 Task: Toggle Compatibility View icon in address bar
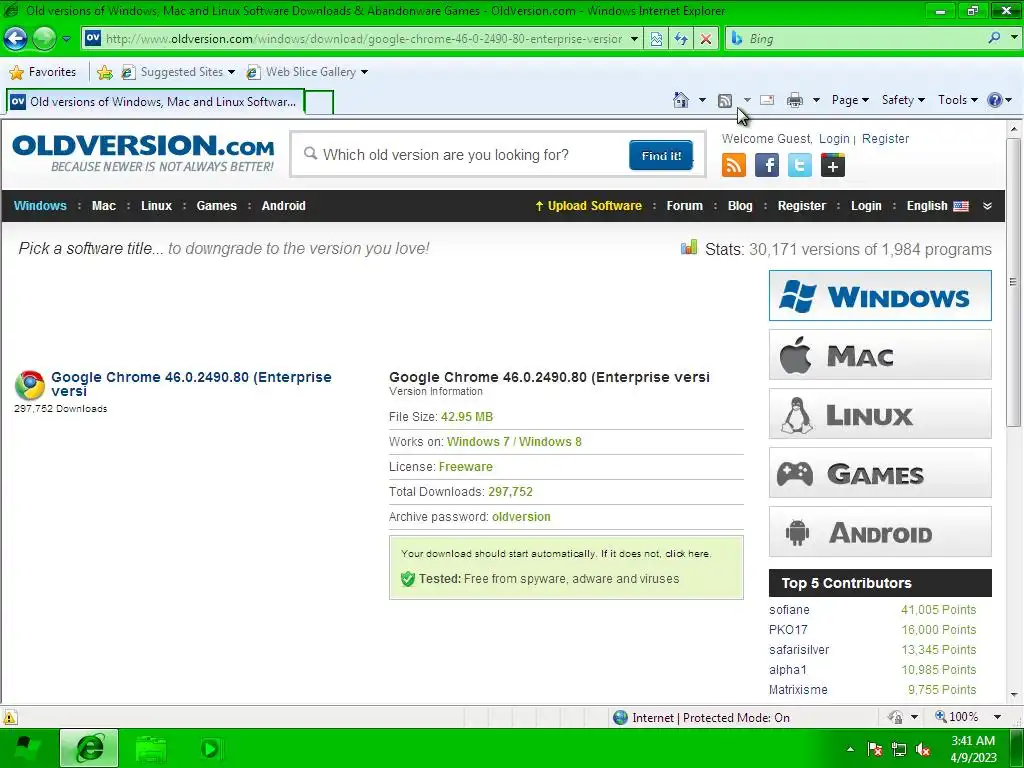[x=656, y=39]
